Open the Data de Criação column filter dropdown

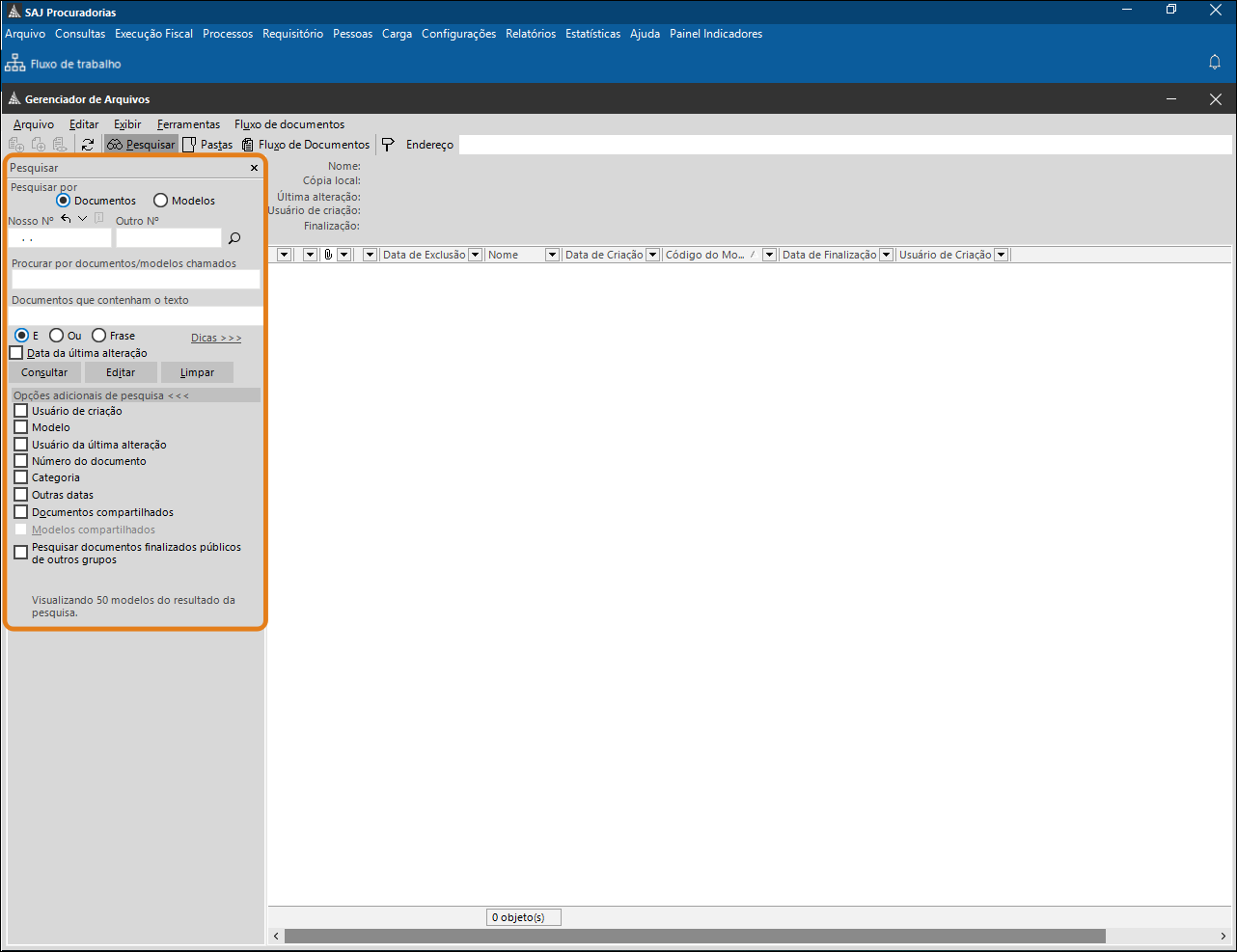coord(652,255)
